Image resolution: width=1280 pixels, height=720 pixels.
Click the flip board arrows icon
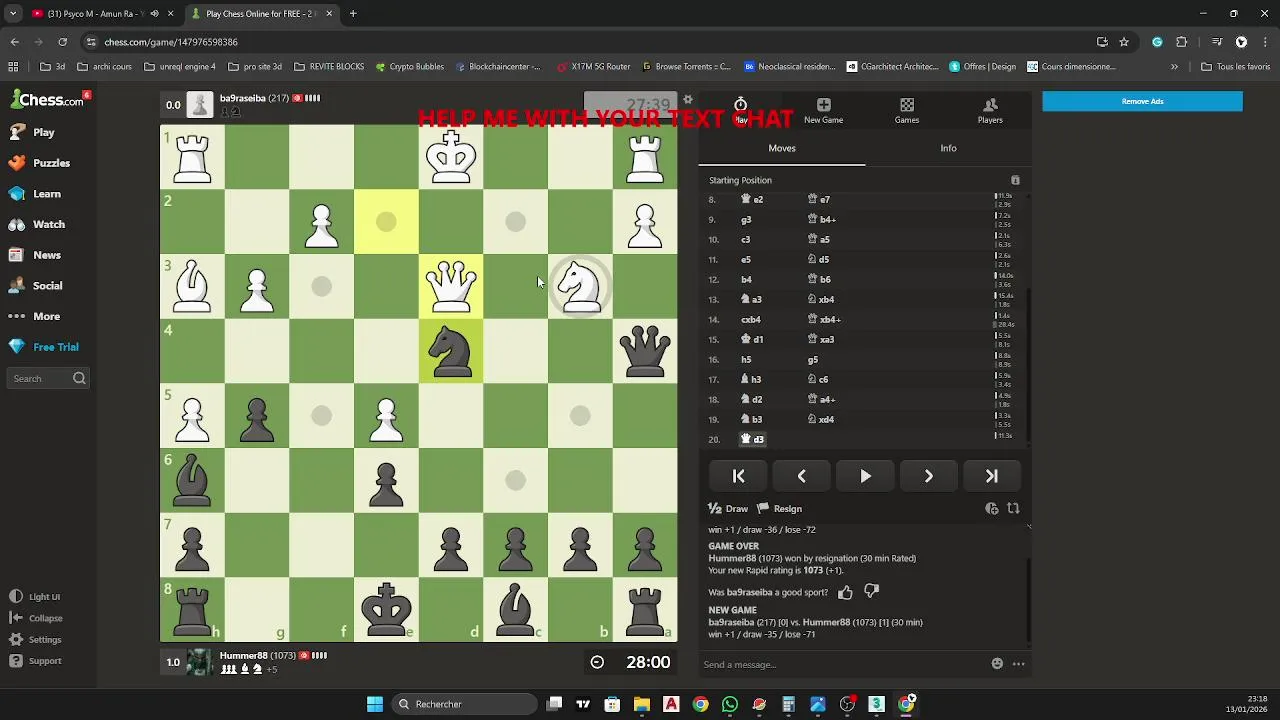point(1013,509)
